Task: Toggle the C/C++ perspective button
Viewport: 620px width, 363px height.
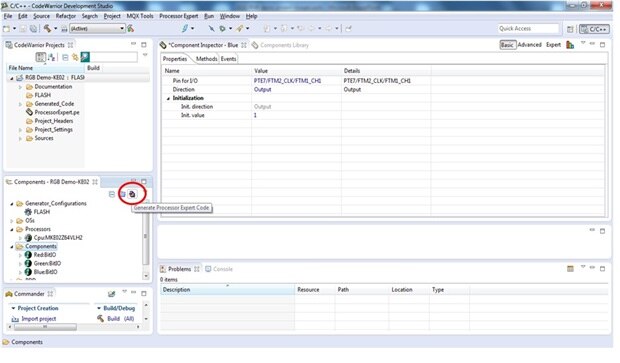Action: pos(594,29)
